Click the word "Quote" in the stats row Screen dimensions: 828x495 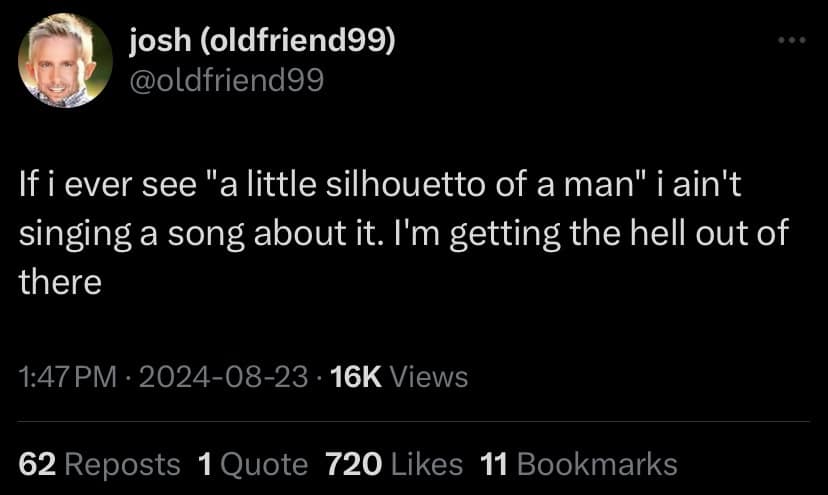(x=264, y=464)
